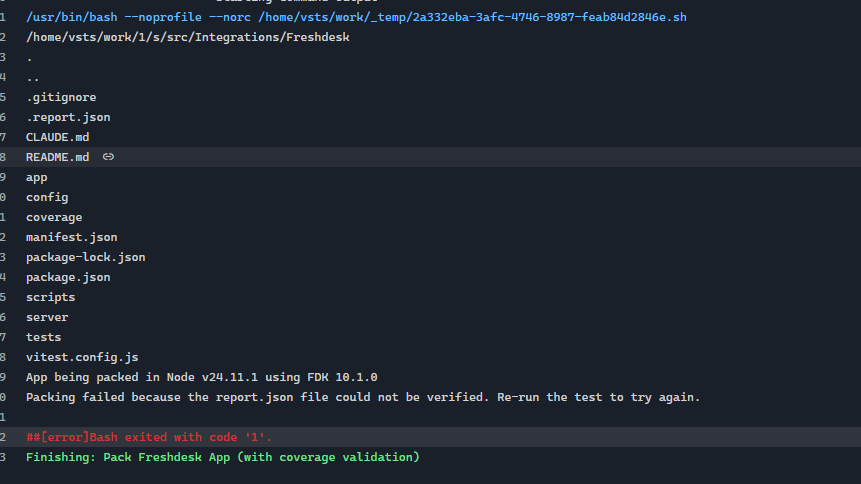
Task: Select the config log line
Action: (x=47, y=197)
